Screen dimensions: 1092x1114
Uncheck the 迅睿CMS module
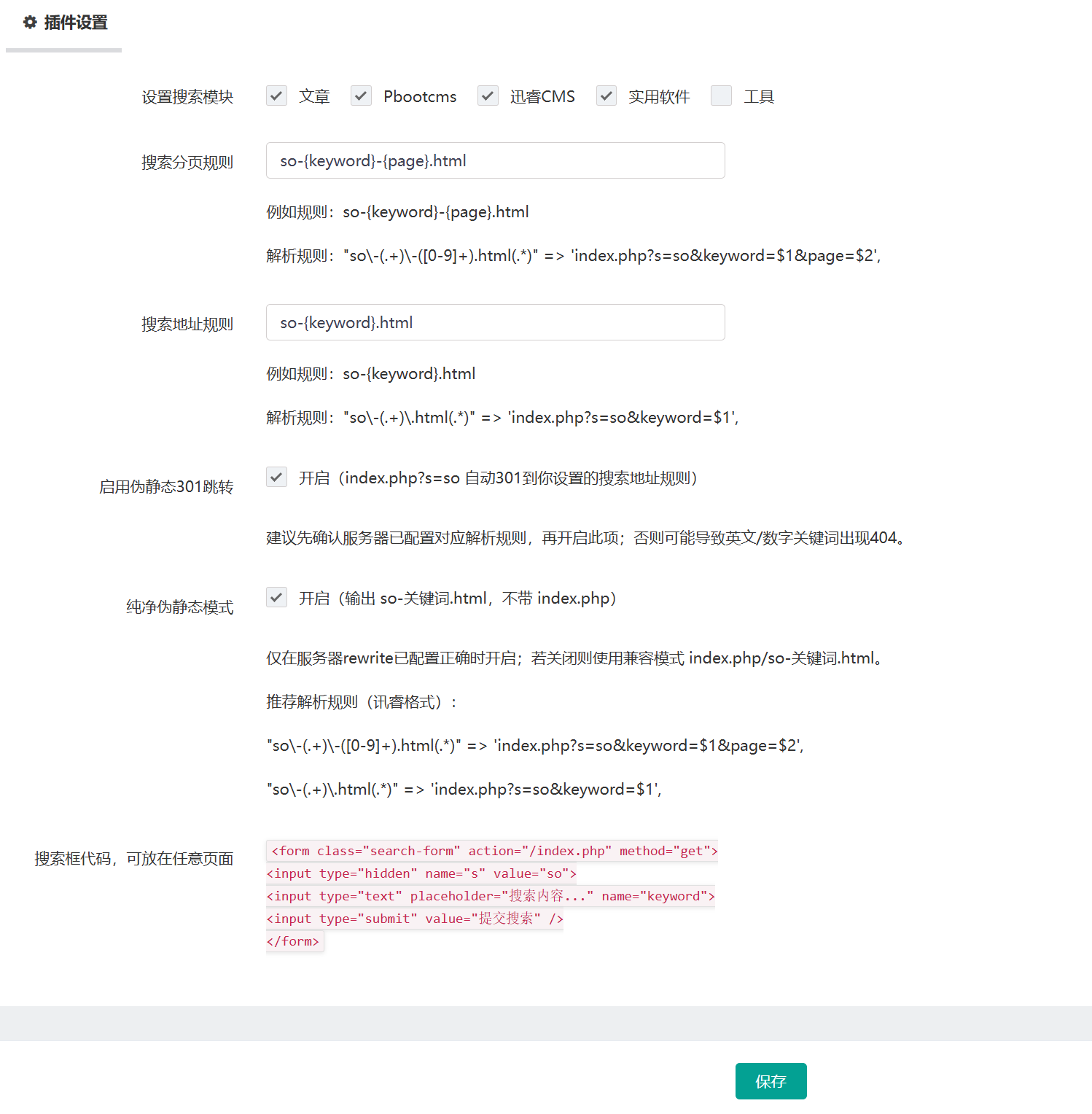pos(488,96)
